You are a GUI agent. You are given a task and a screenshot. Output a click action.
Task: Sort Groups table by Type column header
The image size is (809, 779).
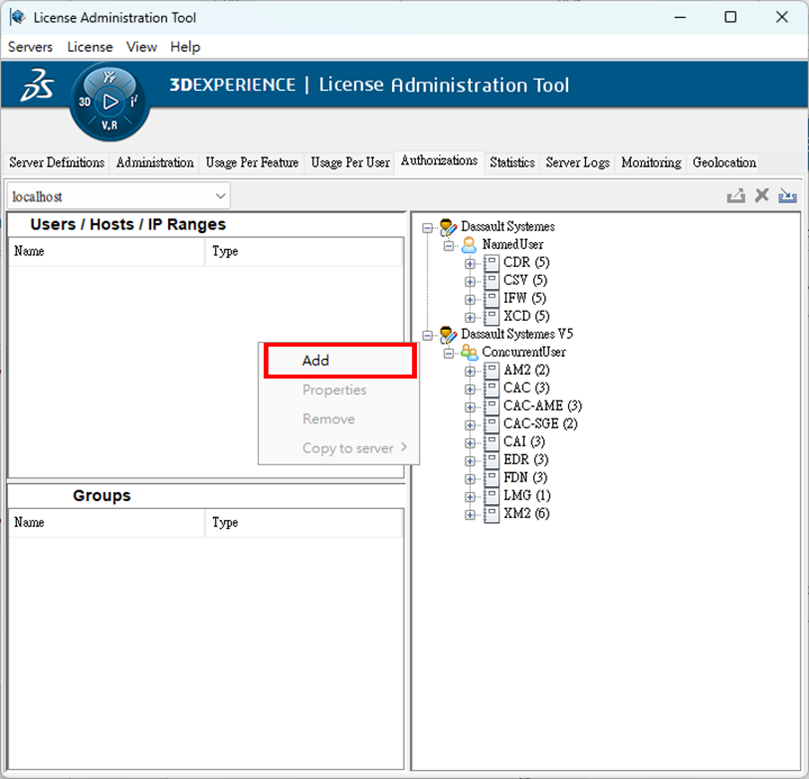pos(303,523)
